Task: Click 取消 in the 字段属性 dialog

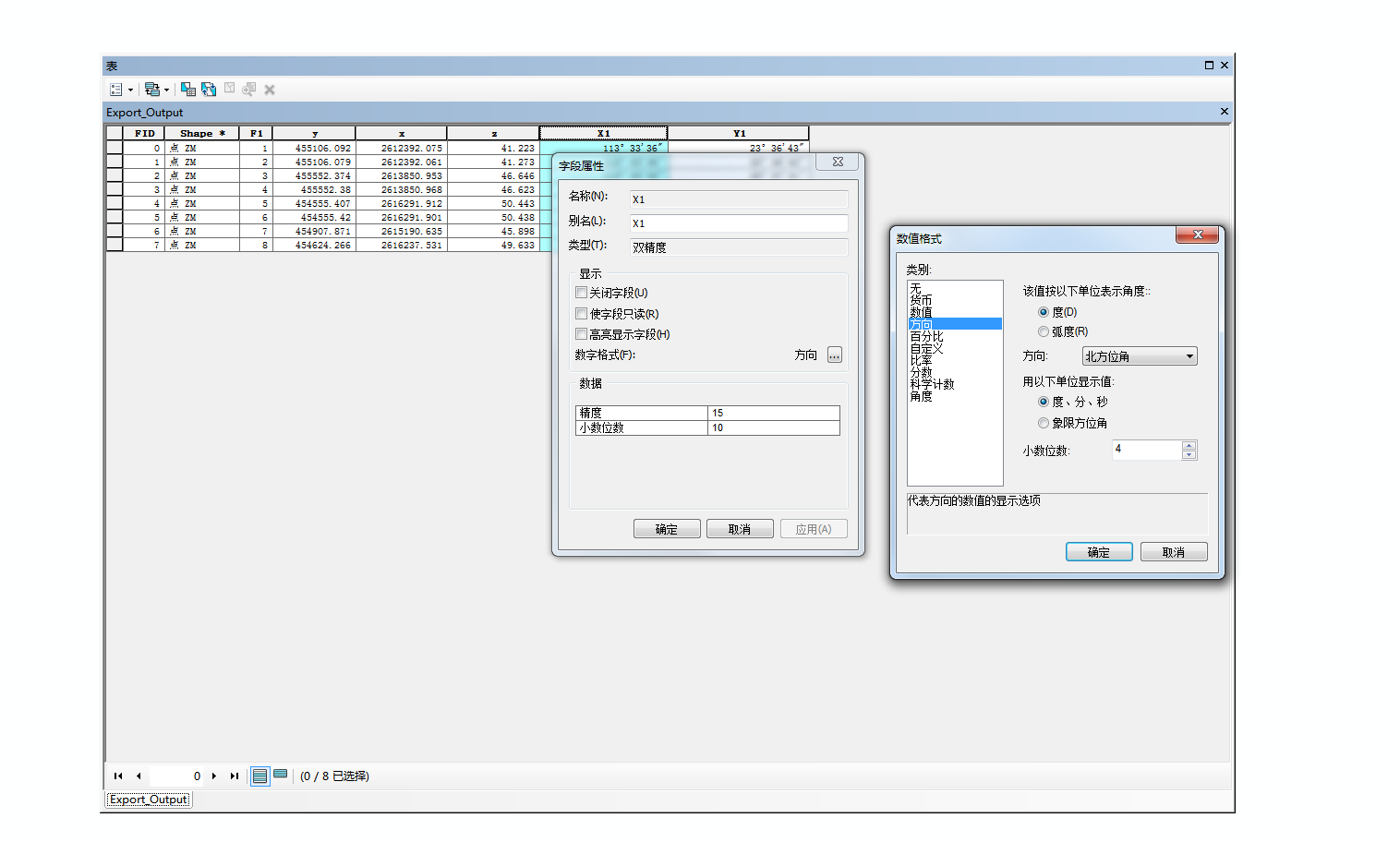Action: (740, 529)
